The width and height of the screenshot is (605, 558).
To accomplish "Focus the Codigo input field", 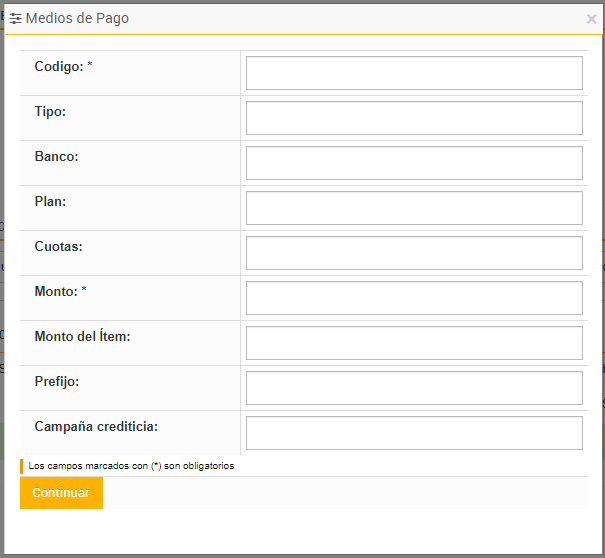I will (414, 73).
